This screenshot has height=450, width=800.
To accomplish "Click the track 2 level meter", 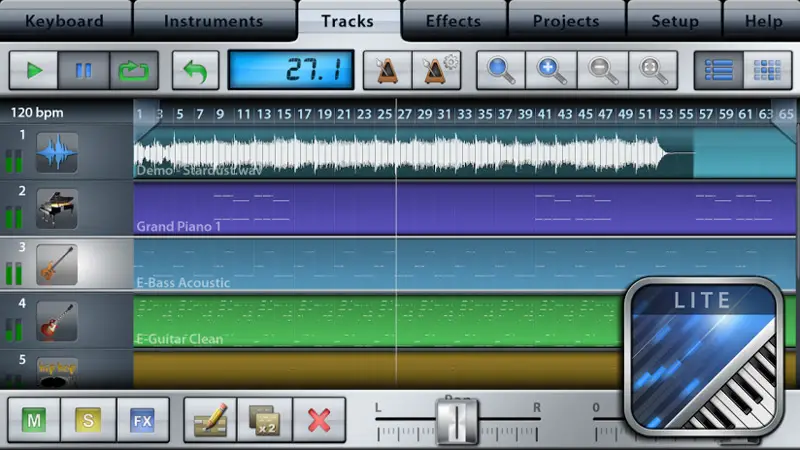I will click(14, 217).
